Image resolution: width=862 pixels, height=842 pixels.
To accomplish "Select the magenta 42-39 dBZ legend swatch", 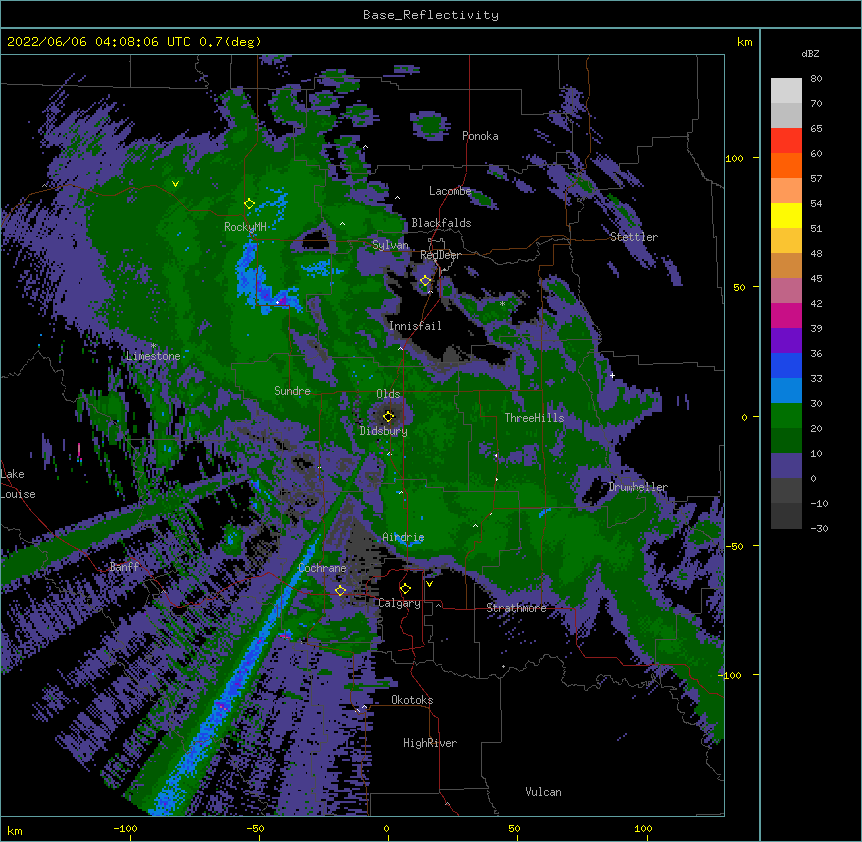I will 786,315.
